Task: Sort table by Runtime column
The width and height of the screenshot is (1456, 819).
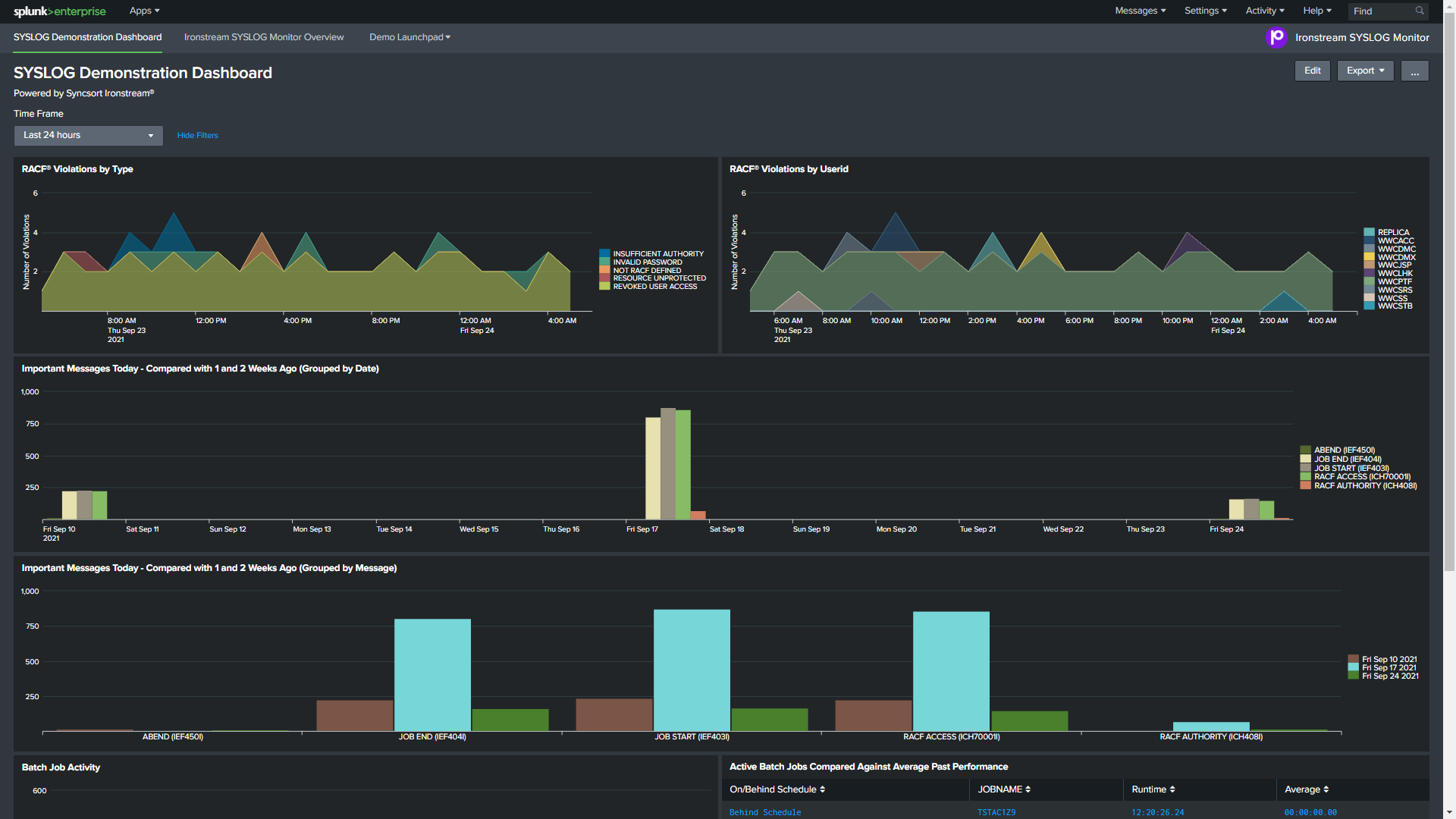Action: [1153, 789]
